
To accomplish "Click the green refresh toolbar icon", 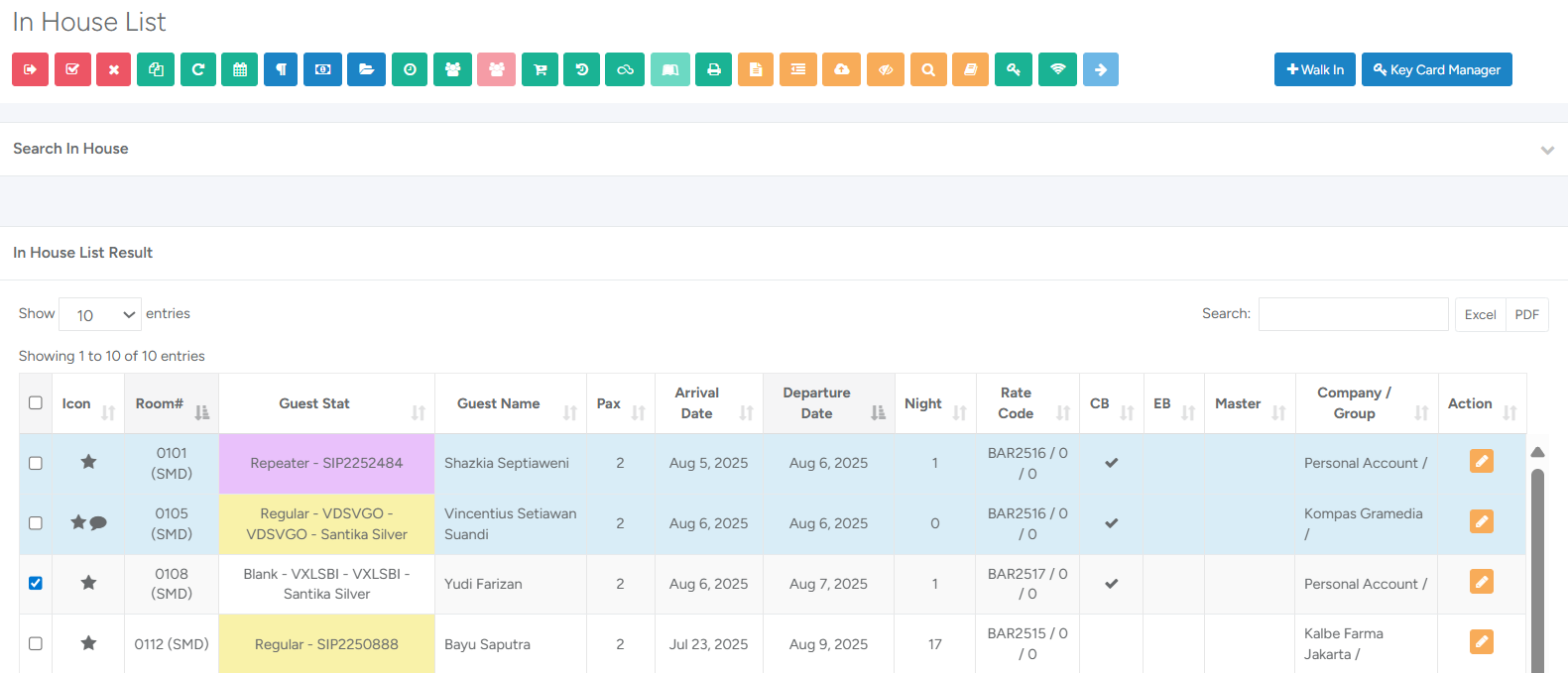I will coord(198,69).
